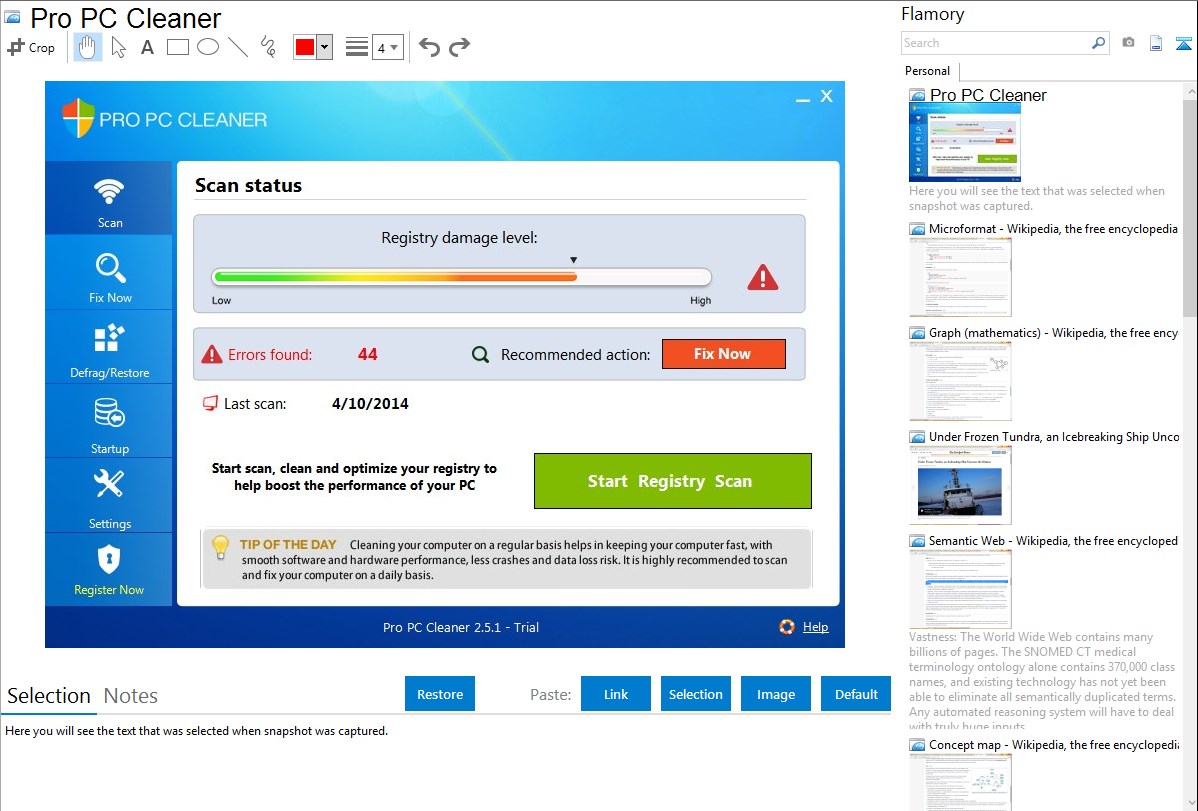Click the lifebuoy icon beside Help
Viewport: 1198px width, 811px height.
point(787,627)
